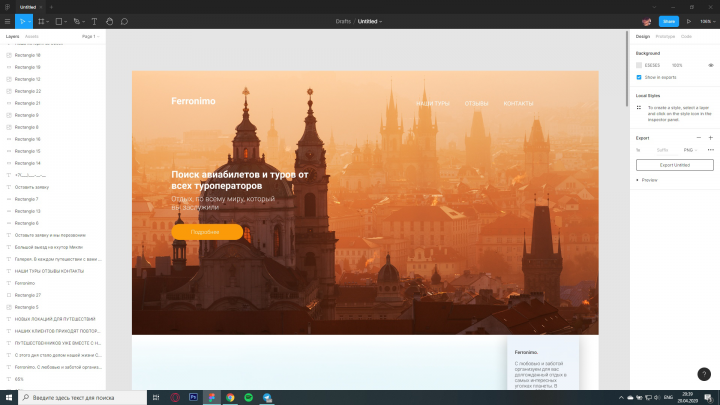Screen dimensions: 720x405
Task: Click the Drafts breadcrumb in toolbar
Action: [343, 22]
